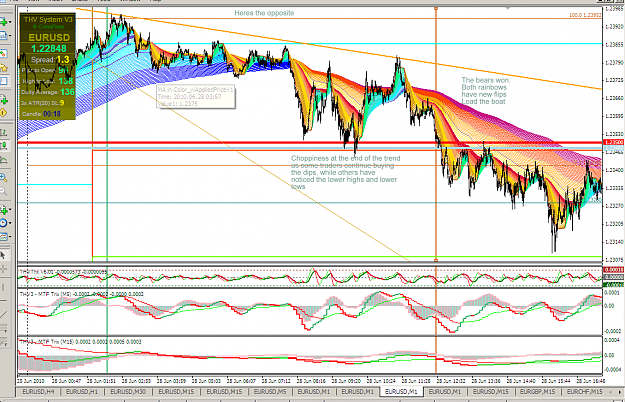Expand dropdown arrow beside Periods clock icon
625x402 pixels.
pyautogui.click(x=10, y=223)
